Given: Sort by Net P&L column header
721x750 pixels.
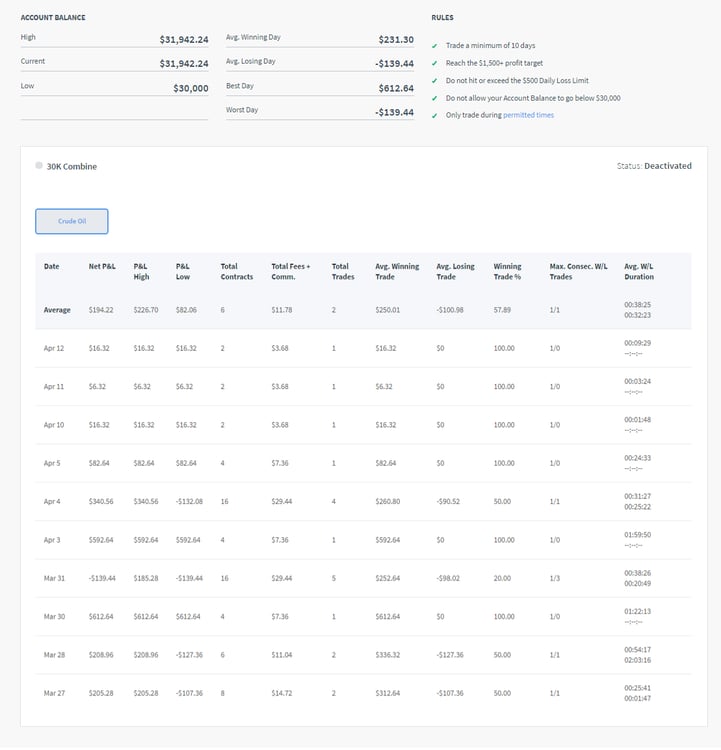Looking at the screenshot, I should point(102,267).
